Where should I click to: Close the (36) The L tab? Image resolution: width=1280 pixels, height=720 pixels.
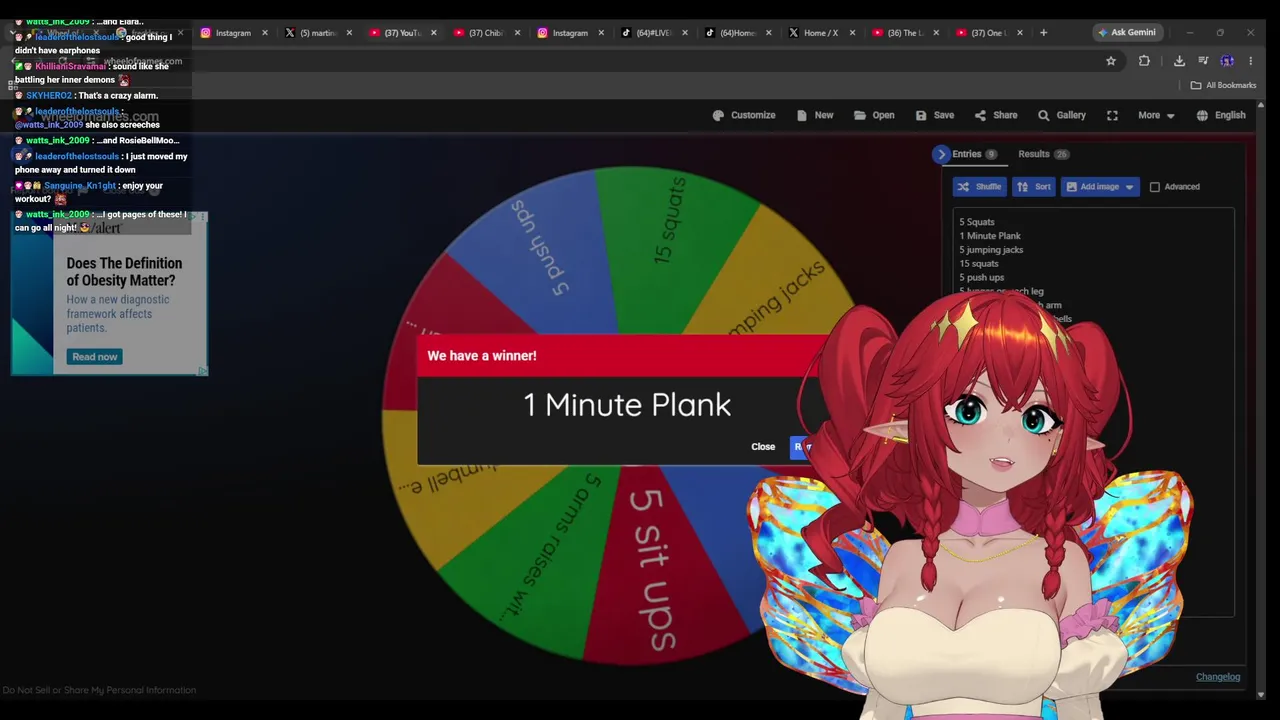[x=937, y=33]
